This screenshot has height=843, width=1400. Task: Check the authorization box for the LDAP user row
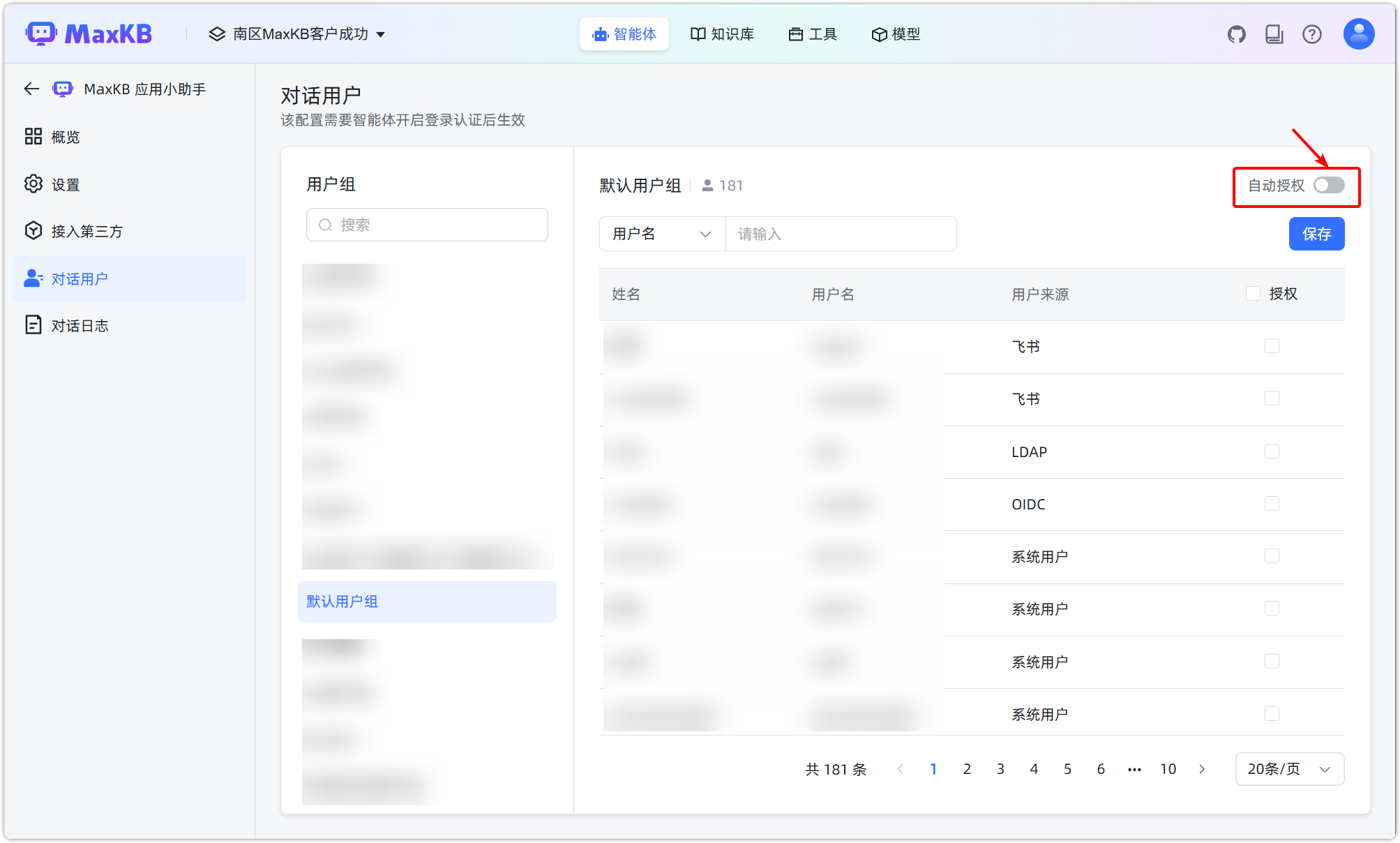(x=1272, y=451)
